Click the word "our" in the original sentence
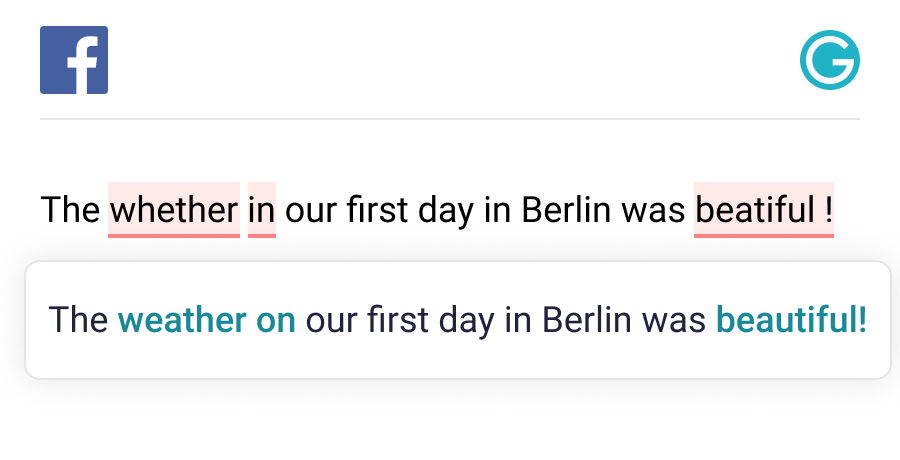Viewport: 900px width, 460px height. (x=310, y=210)
